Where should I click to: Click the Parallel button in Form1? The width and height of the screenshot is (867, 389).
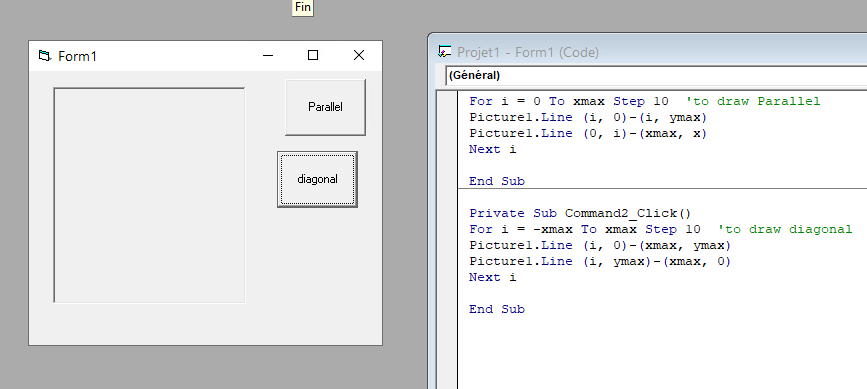pos(325,107)
